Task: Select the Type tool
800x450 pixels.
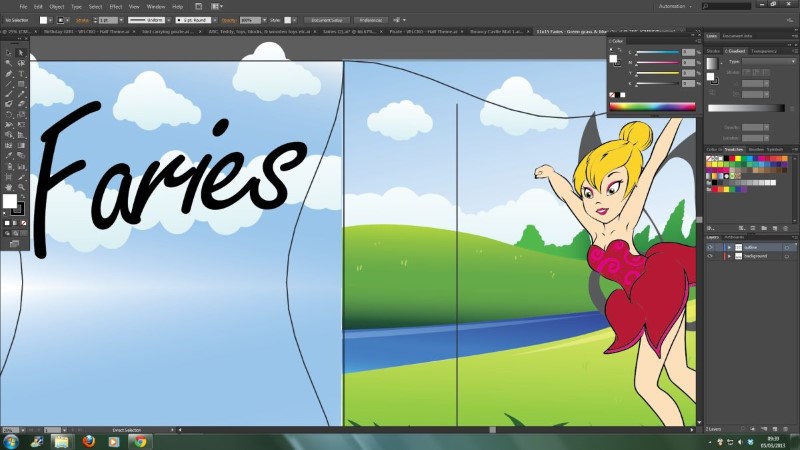Action: tap(20, 74)
